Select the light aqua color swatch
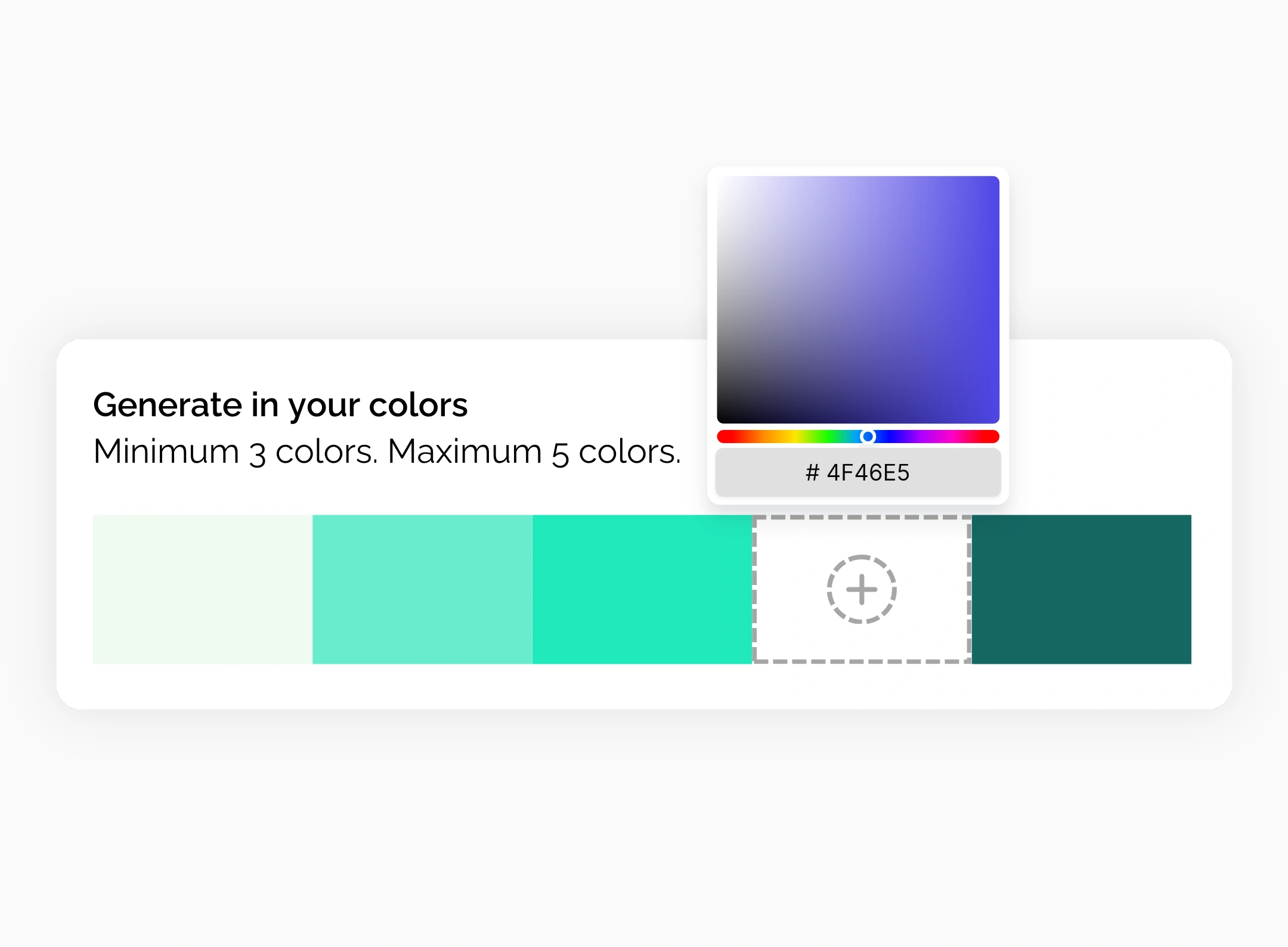 422,589
